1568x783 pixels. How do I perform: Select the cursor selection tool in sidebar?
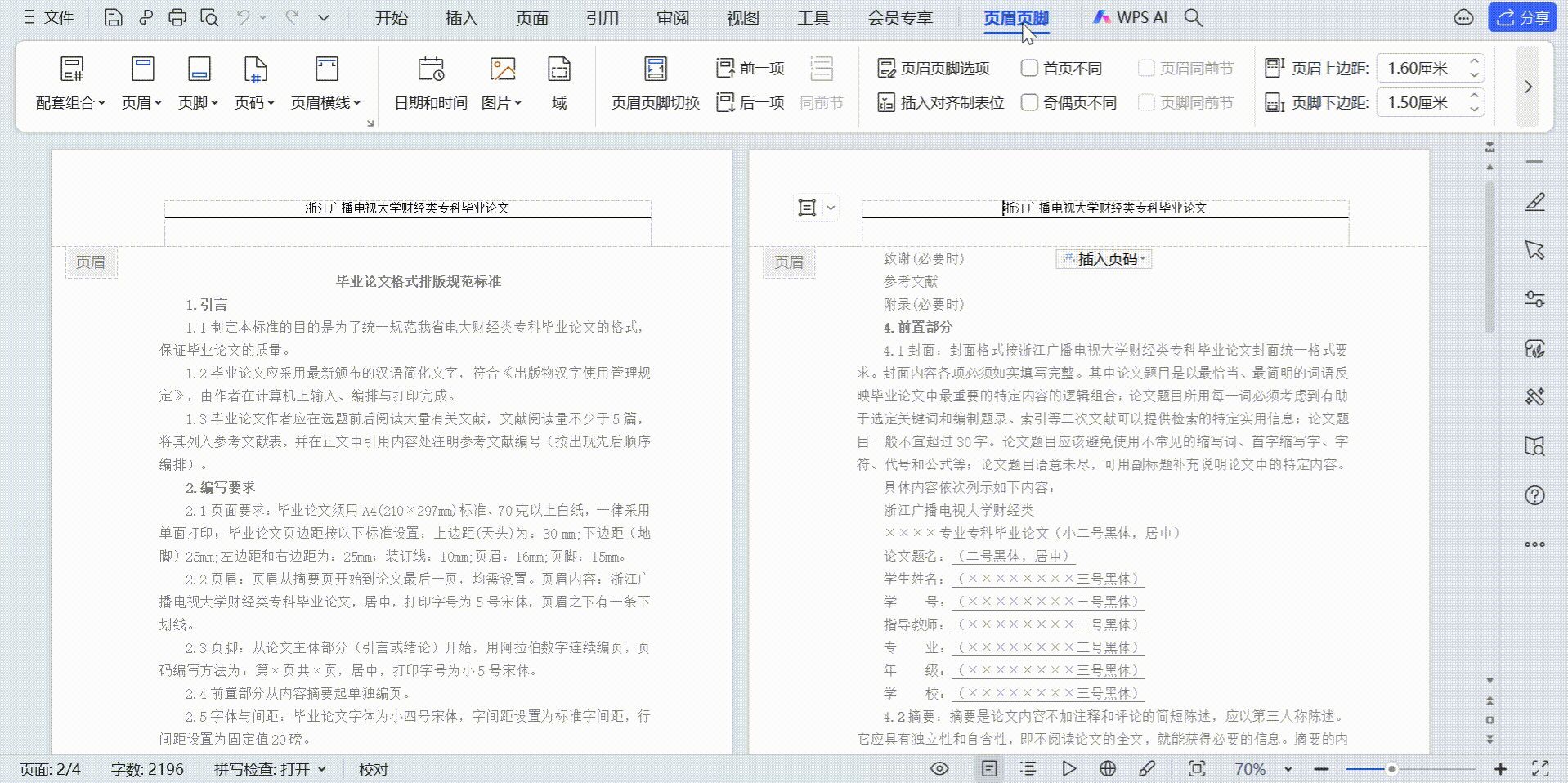(x=1534, y=250)
